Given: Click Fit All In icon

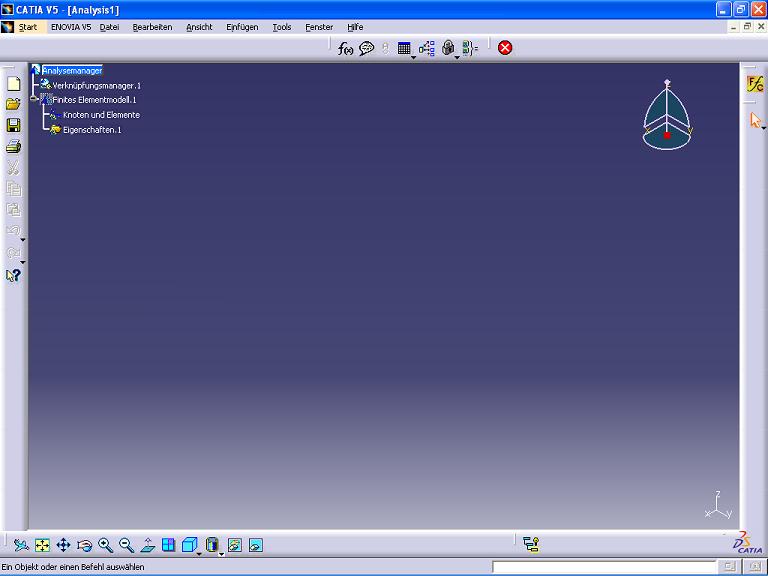Looking at the screenshot, I should coord(43,545).
